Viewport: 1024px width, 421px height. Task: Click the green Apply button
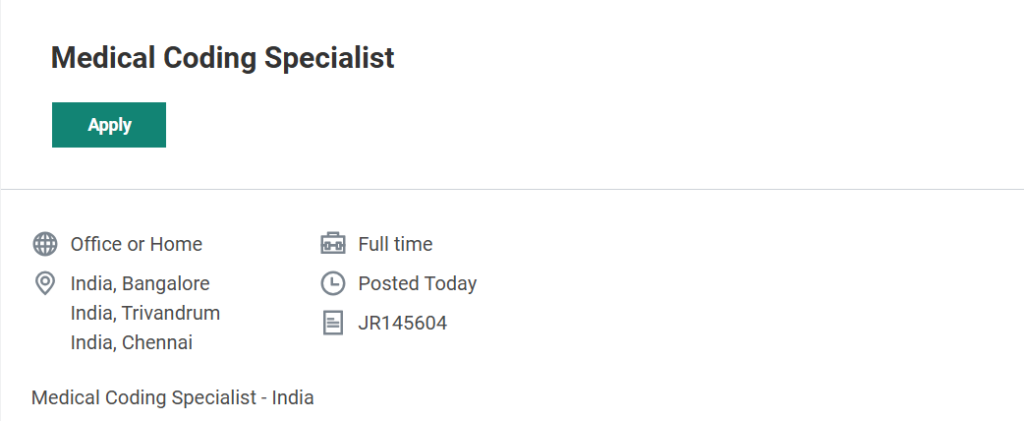(x=109, y=125)
